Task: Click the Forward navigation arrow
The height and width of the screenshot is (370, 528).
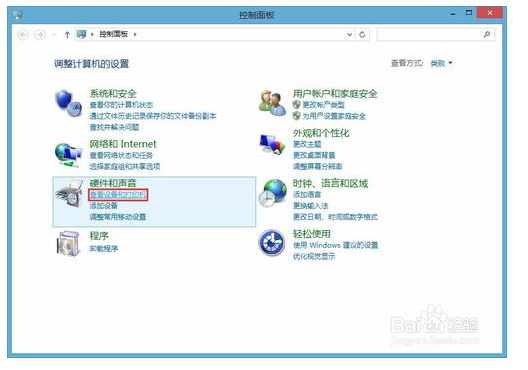Action: (40, 35)
